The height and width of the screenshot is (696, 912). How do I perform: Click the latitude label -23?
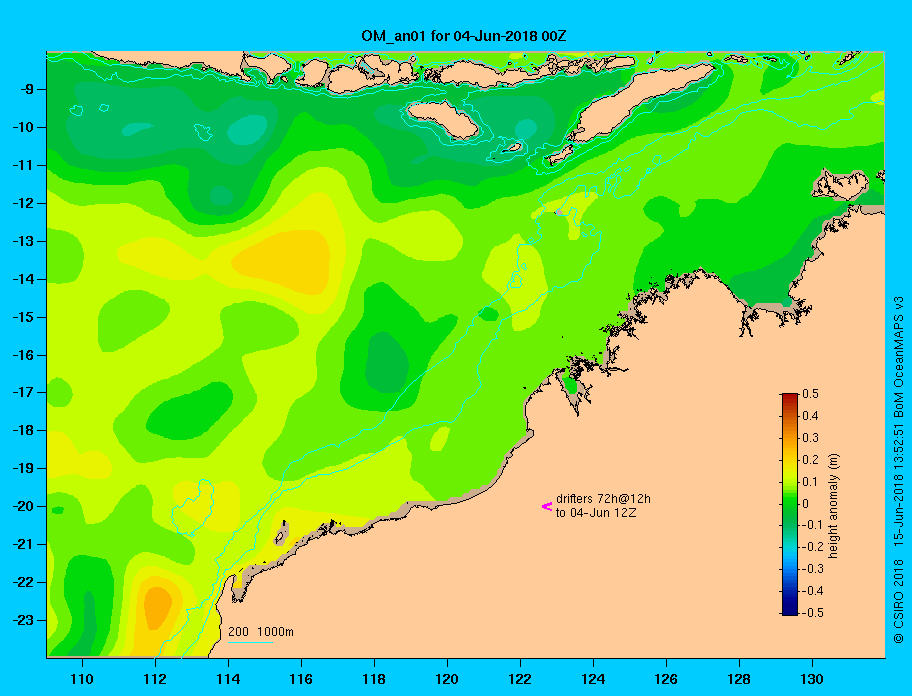pyautogui.click(x=23, y=620)
